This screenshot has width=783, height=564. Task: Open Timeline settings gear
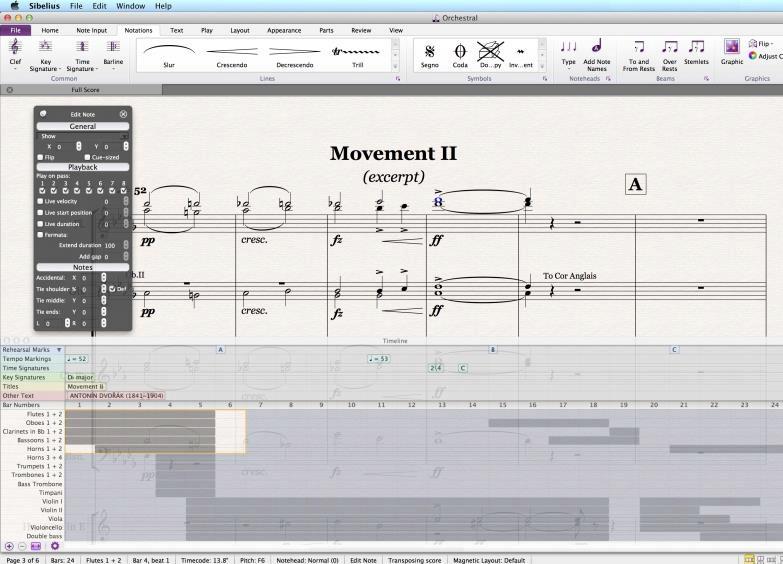point(55,547)
